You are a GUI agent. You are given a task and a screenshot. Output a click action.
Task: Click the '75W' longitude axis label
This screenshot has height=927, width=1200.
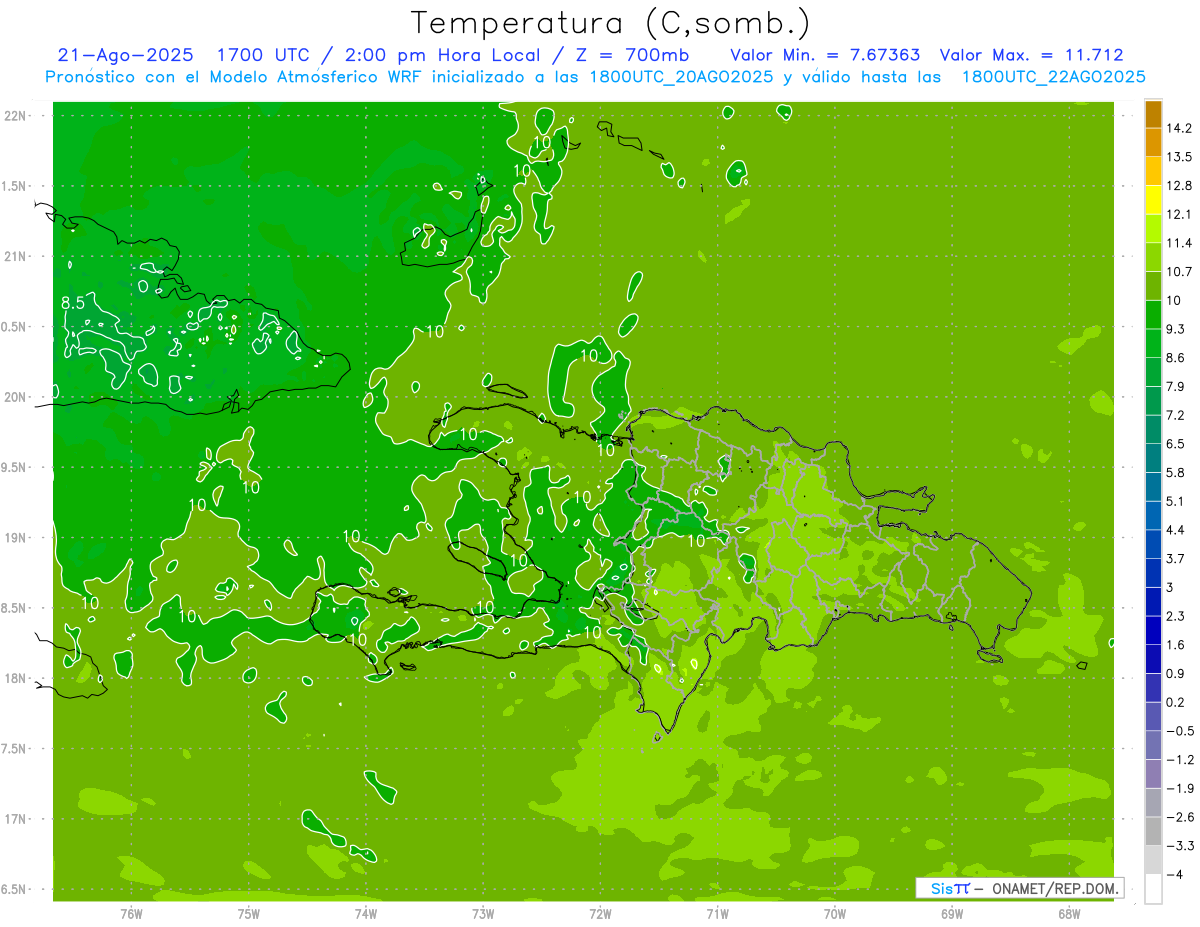tap(249, 913)
